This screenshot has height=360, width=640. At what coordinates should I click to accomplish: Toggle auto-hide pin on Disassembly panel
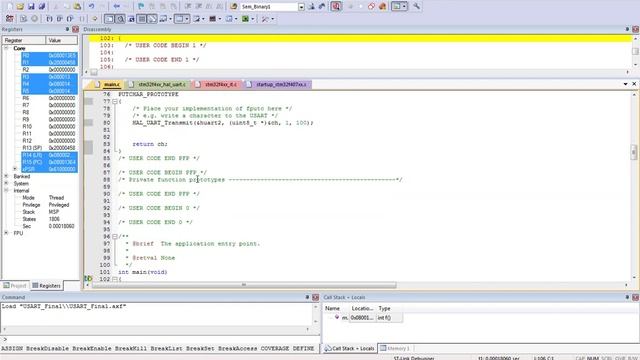[x=627, y=29]
